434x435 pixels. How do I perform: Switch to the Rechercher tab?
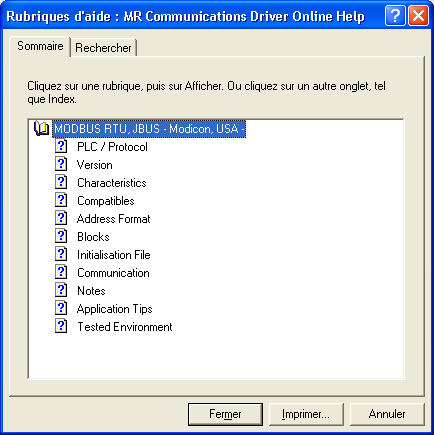(103, 48)
